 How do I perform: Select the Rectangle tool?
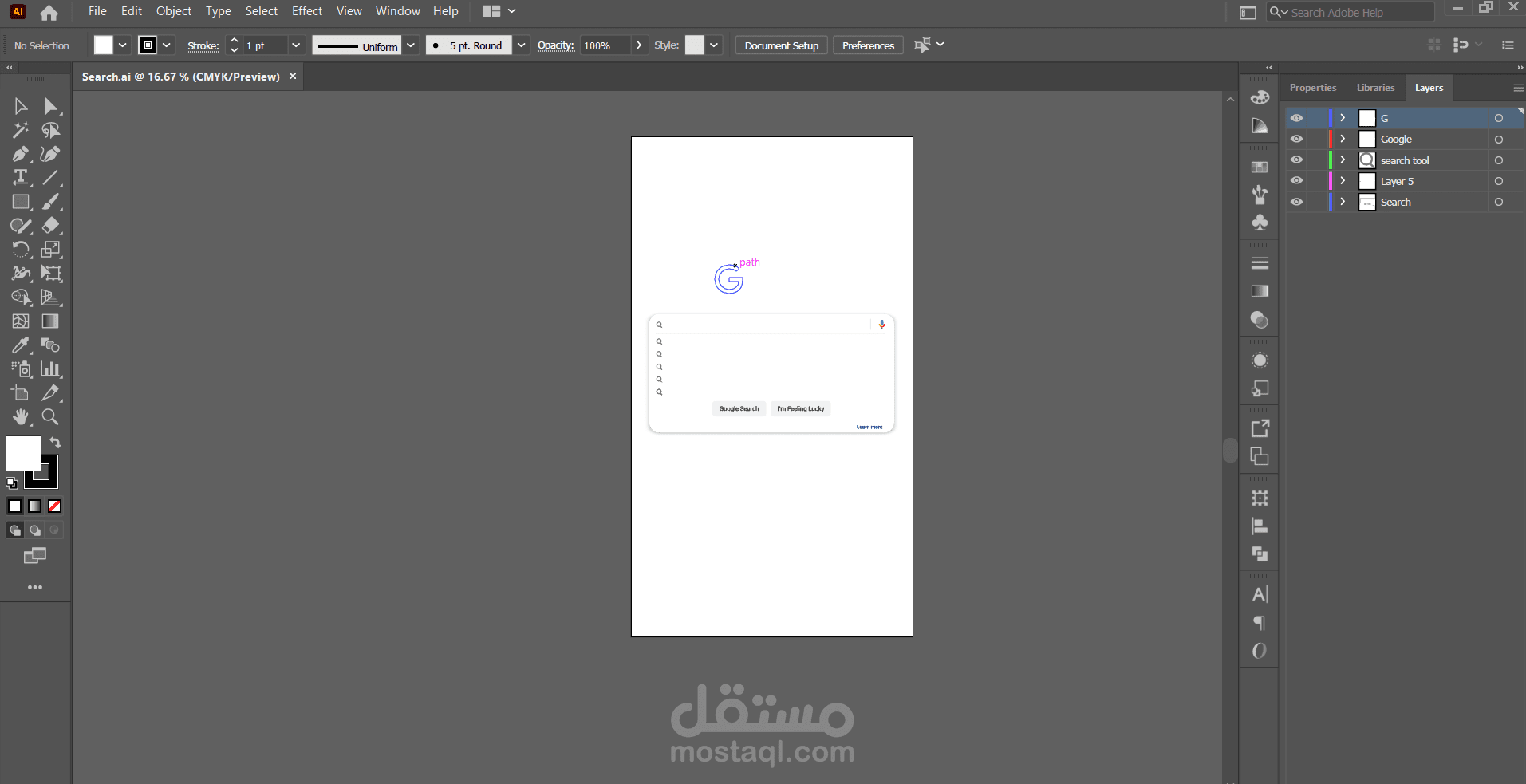(x=21, y=202)
